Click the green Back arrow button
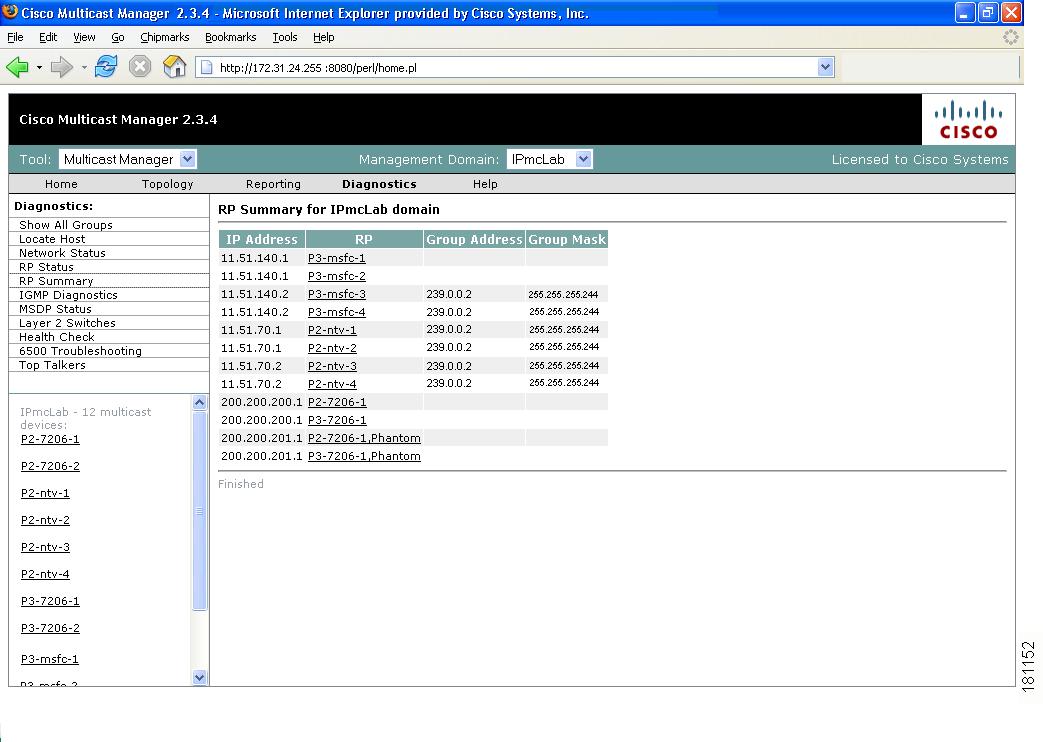The height and width of the screenshot is (742, 1043). click(x=17, y=67)
